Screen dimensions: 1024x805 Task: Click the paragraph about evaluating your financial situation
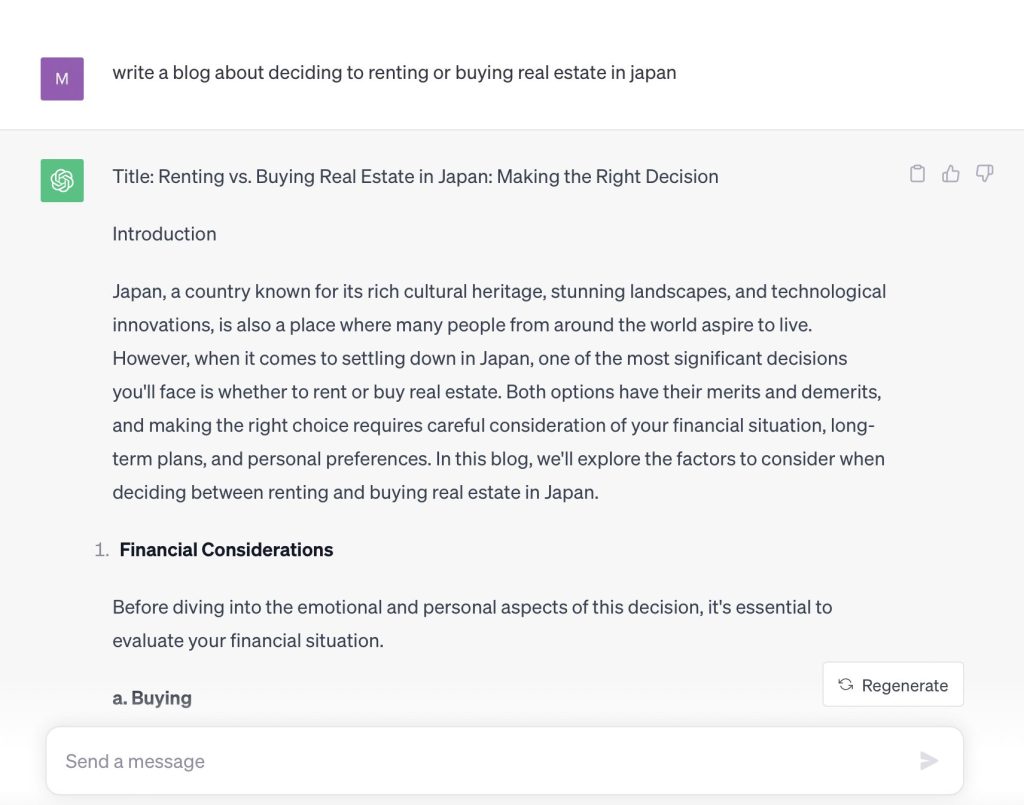(x=472, y=623)
